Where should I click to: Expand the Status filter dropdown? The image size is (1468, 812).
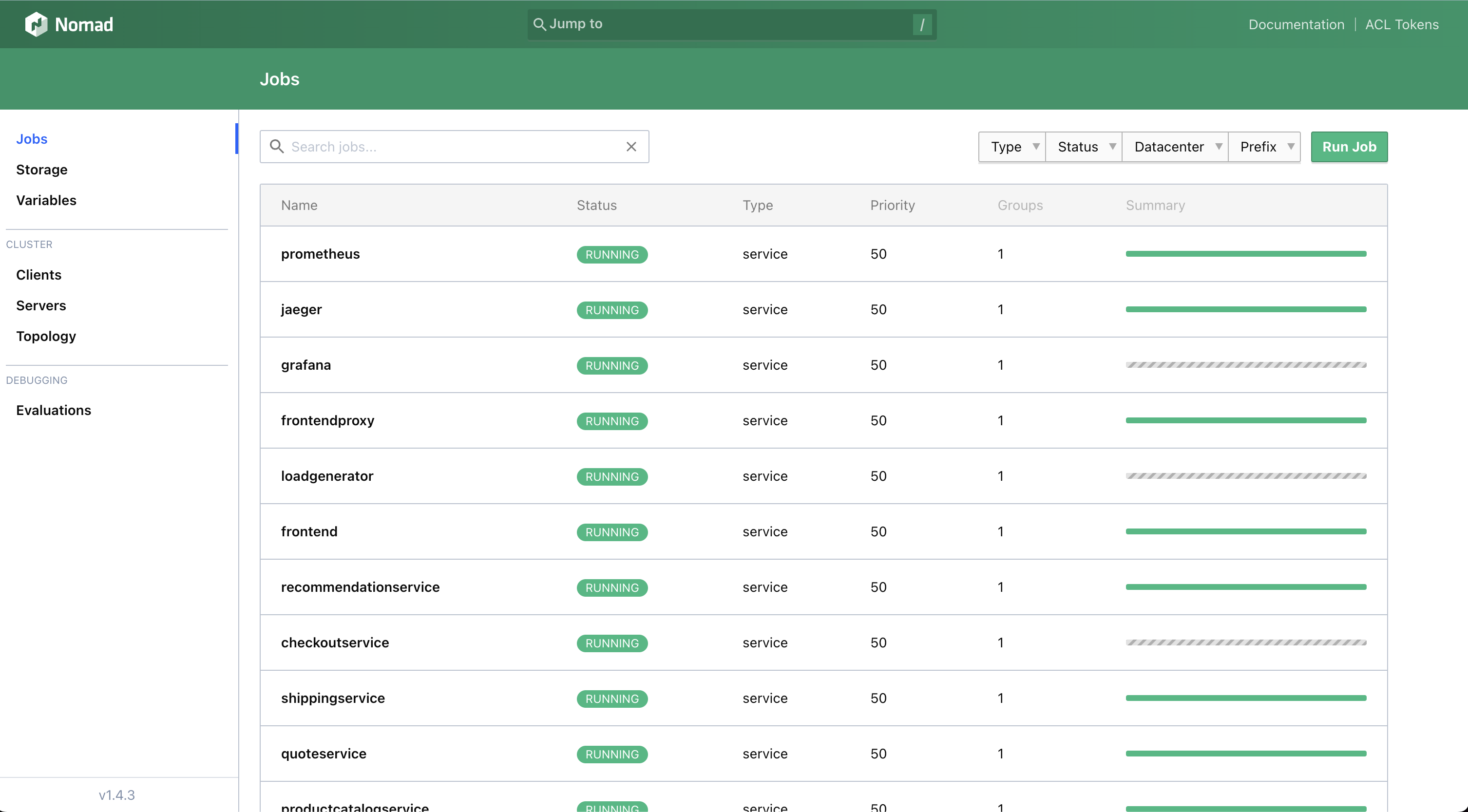click(1085, 146)
